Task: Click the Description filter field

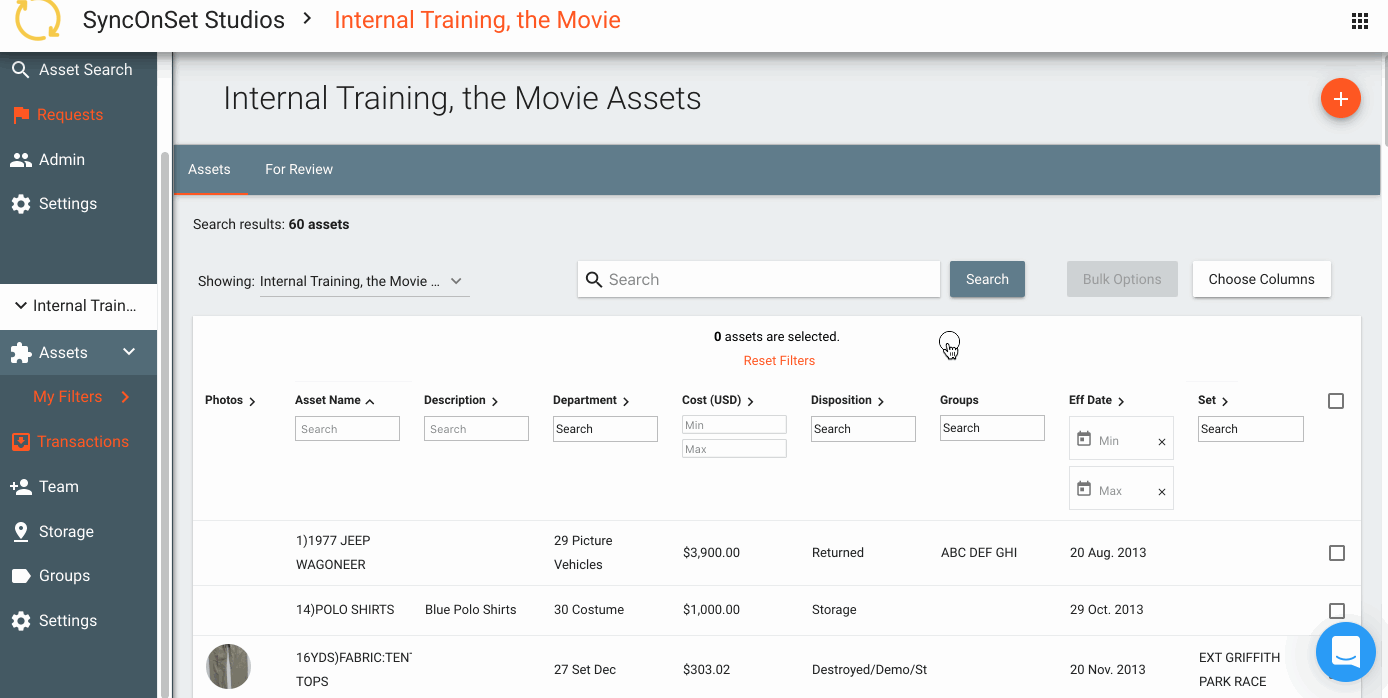Action: tap(476, 429)
